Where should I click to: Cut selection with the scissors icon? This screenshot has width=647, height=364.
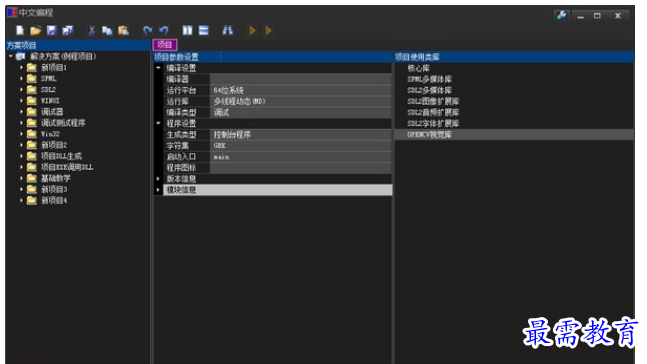pyautogui.click(x=92, y=30)
